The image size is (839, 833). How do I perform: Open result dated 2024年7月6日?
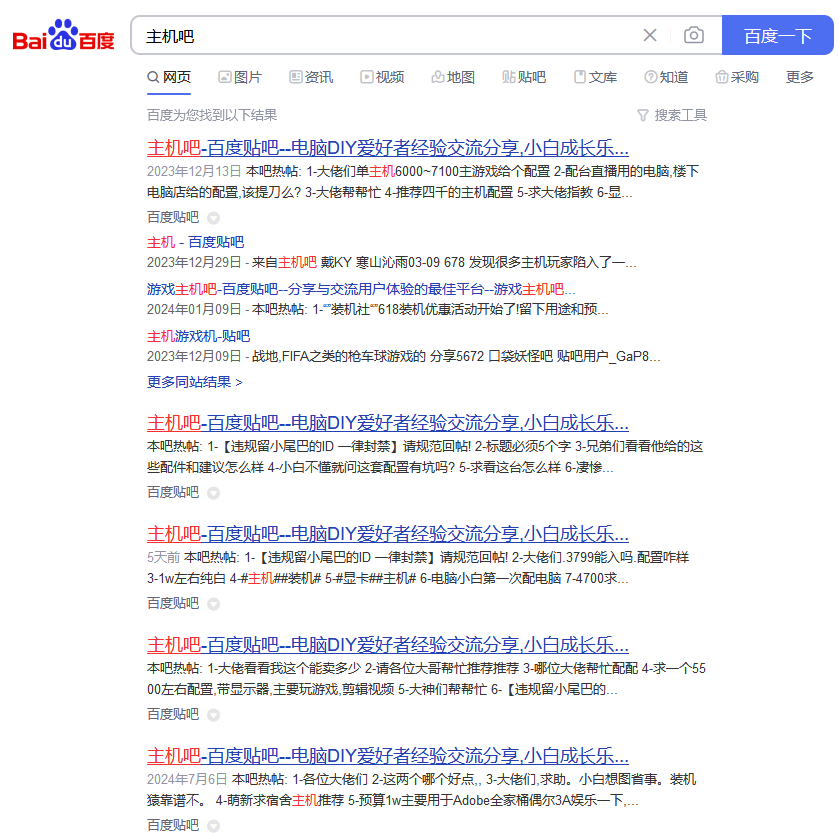(x=387, y=756)
